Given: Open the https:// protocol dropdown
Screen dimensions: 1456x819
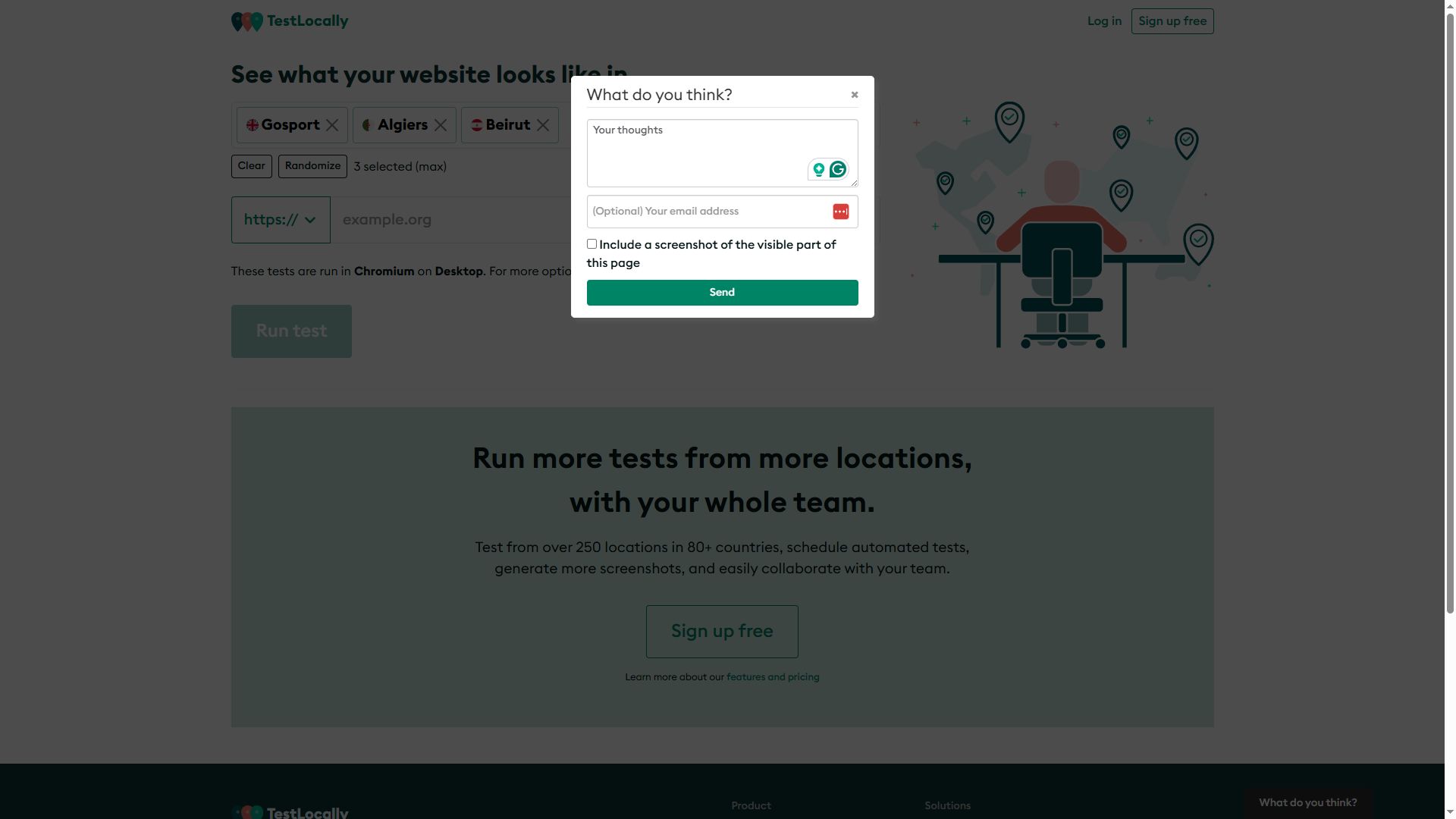Looking at the screenshot, I should (x=280, y=219).
